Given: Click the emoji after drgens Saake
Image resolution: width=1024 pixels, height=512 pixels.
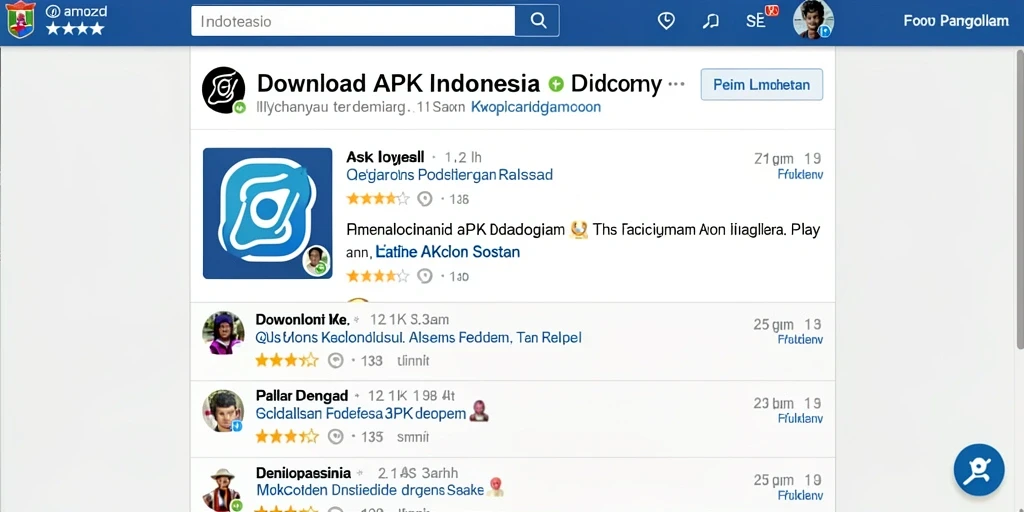Looking at the screenshot, I should 496,487.
